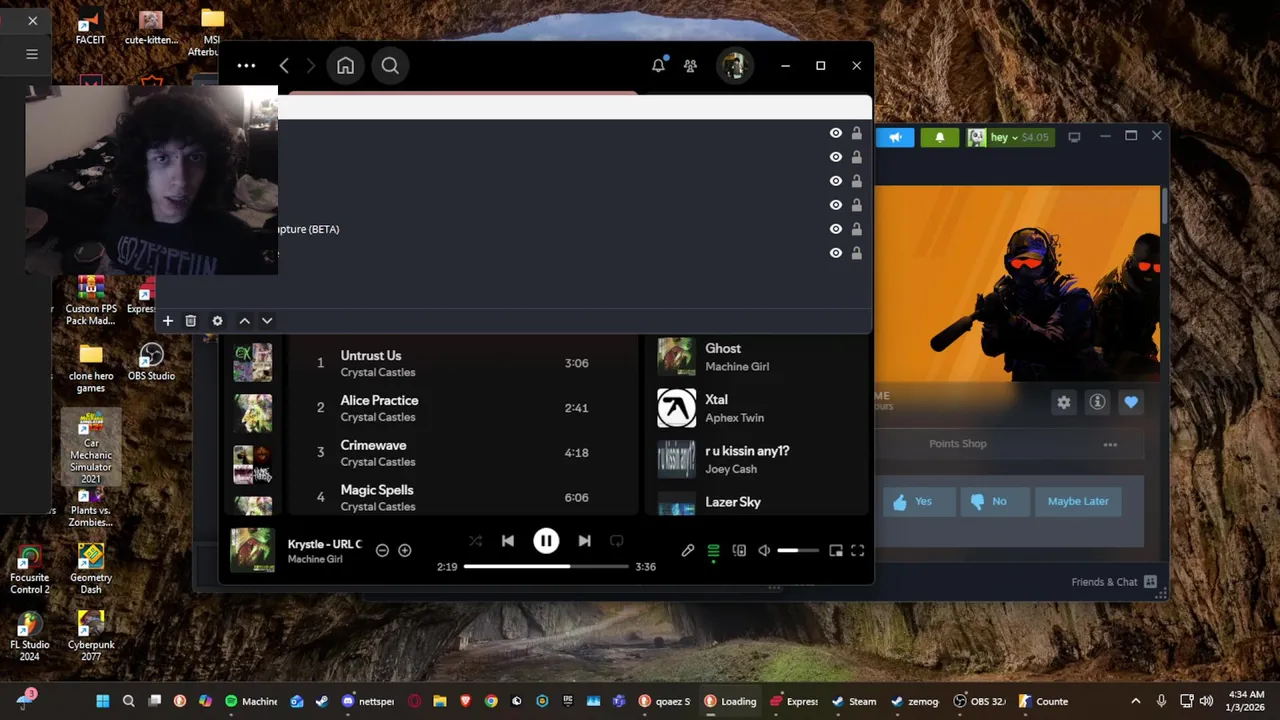Play track 3 Crimewave
Image resolution: width=1280 pixels, height=720 pixels.
(463, 453)
